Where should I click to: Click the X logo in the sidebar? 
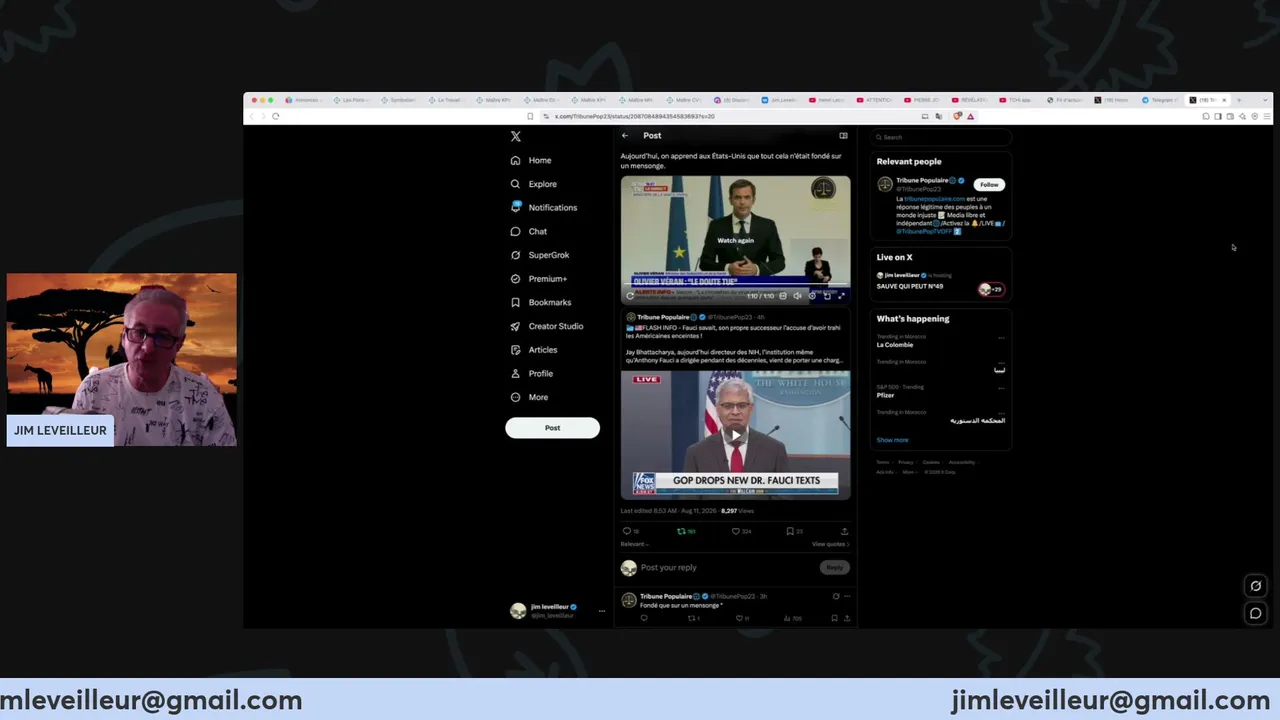pyautogui.click(x=516, y=136)
